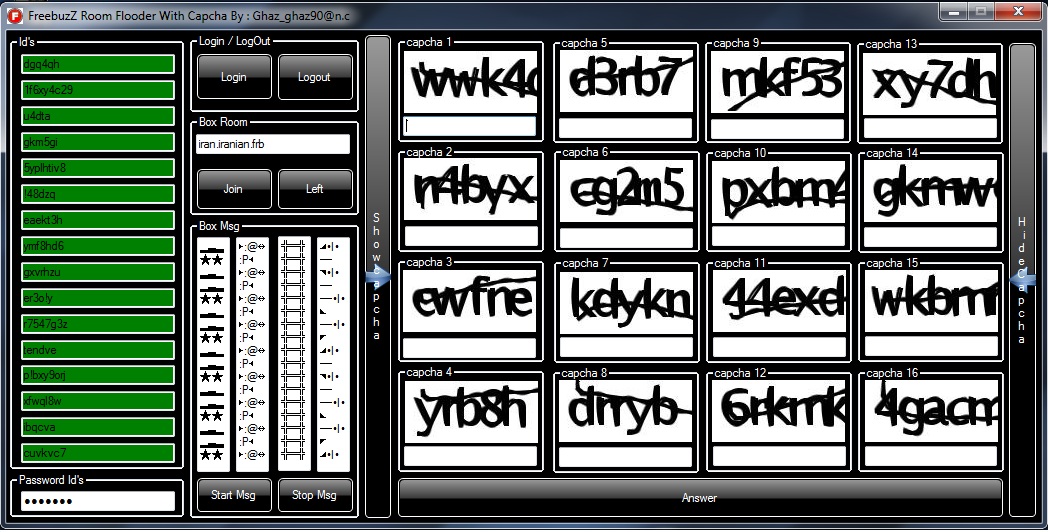The image size is (1048, 532).
Task: Select the id field eaekt3h
Action: 98,220
